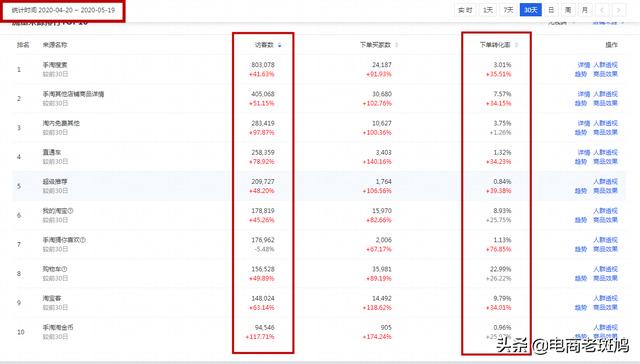
Task: Sort by 下单转化率 column sort icon
Action: pos(516,45)
